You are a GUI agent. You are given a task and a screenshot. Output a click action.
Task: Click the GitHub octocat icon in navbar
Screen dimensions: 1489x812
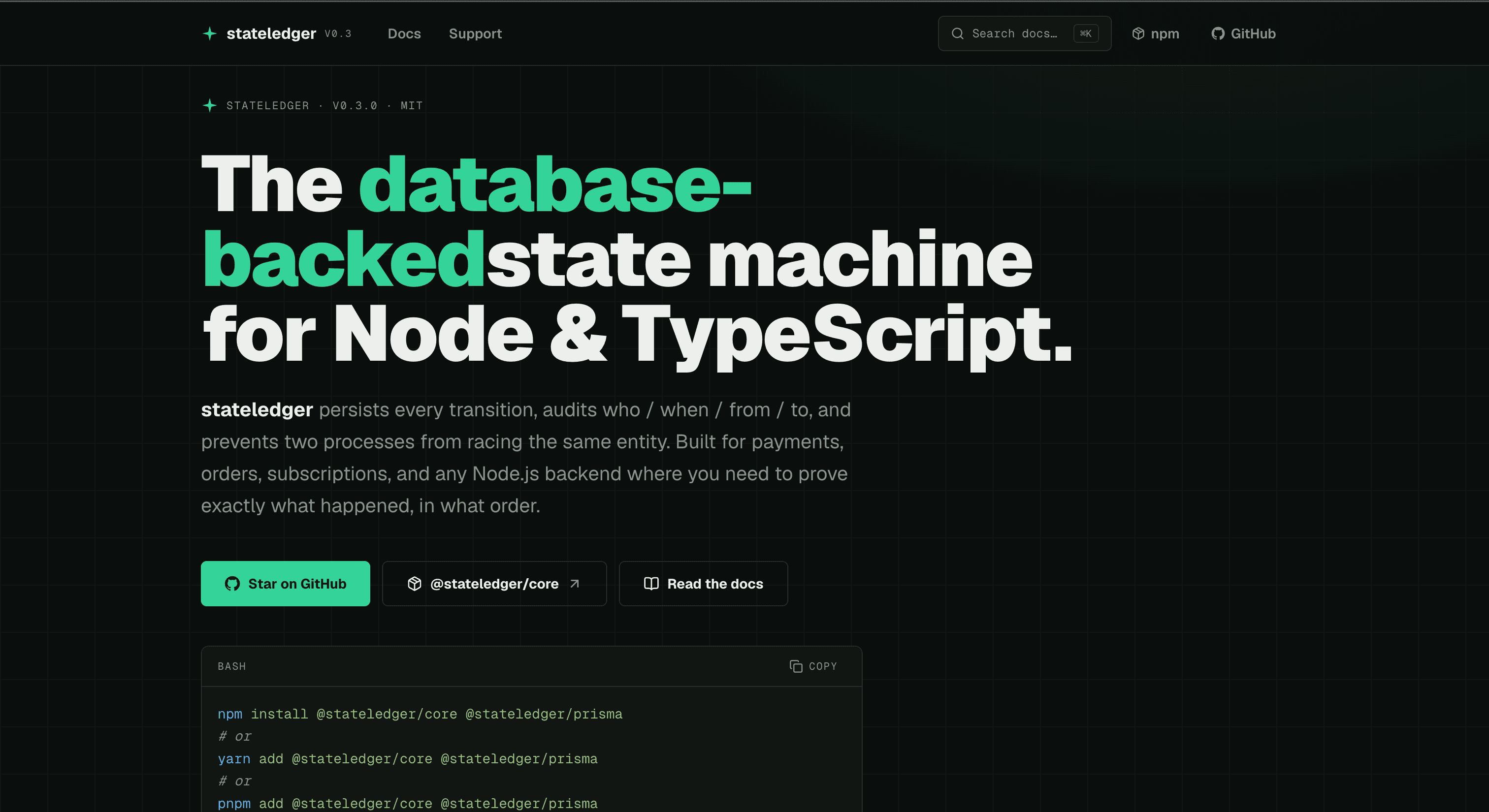point(1218,33)
